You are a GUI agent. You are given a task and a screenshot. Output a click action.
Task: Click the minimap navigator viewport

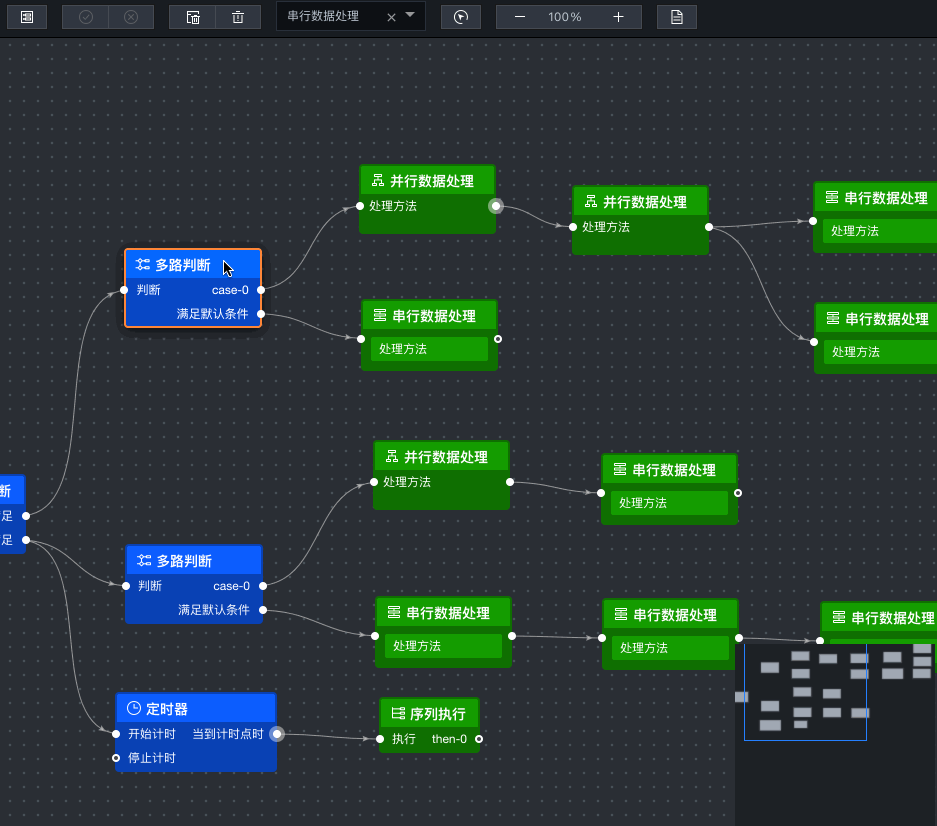pyautogui.click(x=805, y=692)
